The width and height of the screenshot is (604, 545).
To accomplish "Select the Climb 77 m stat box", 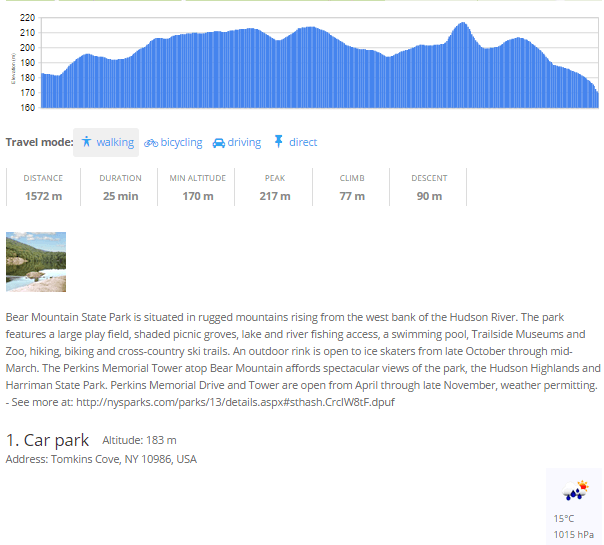I will click(352, 188).
